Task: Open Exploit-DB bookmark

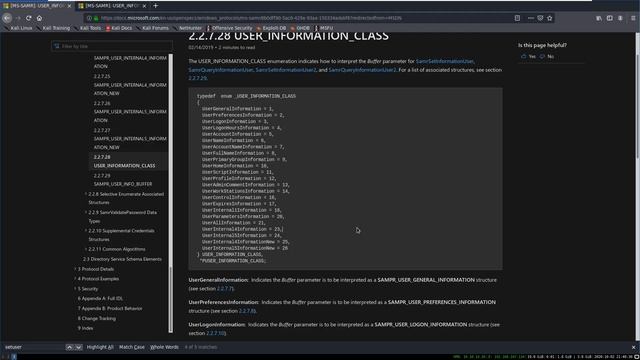Action: coord(271,28)
